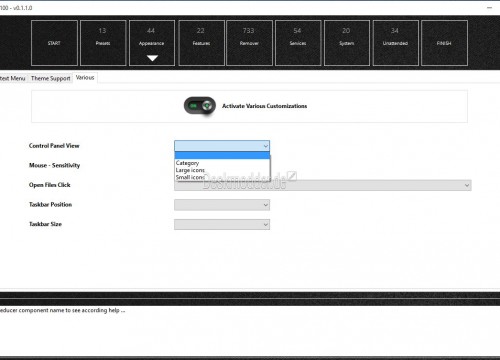Select the Appearance step tile
The image size is (500, 360).
152,43
